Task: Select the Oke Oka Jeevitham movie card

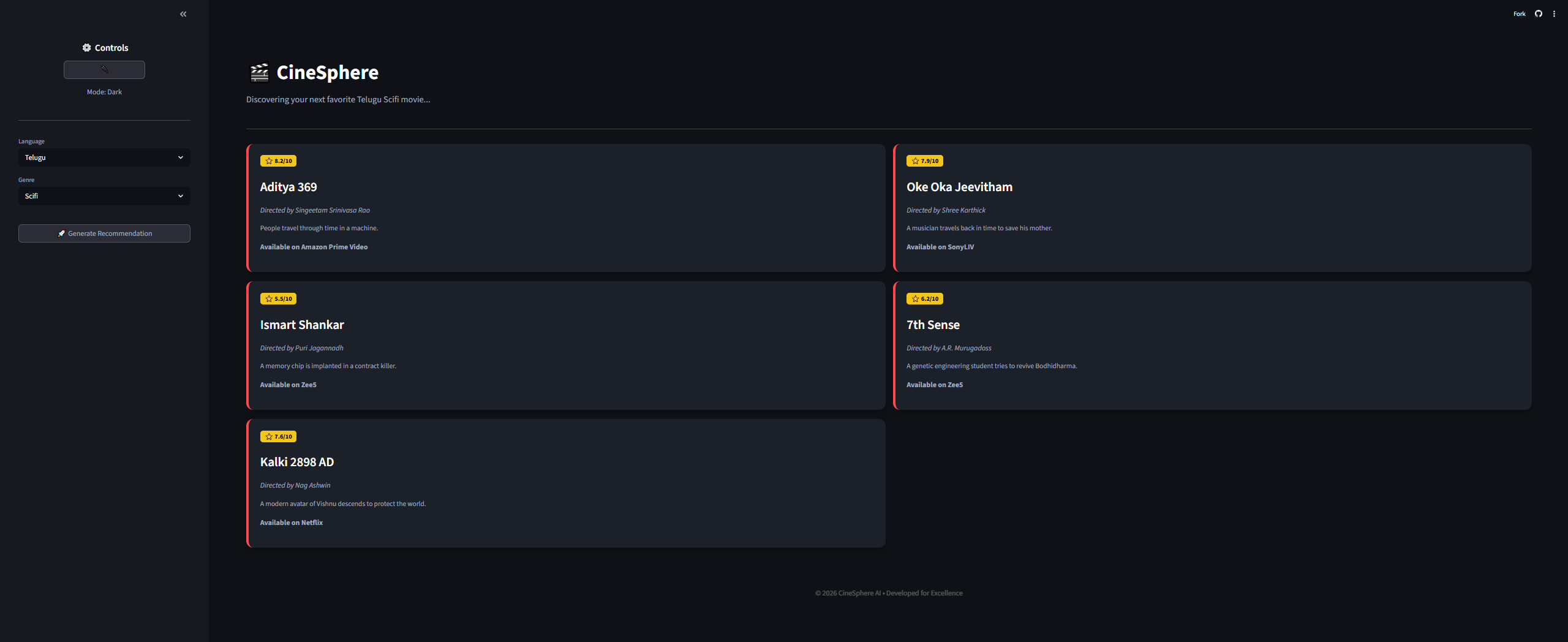Action: pyautogui.click(x=1213, y=208)
